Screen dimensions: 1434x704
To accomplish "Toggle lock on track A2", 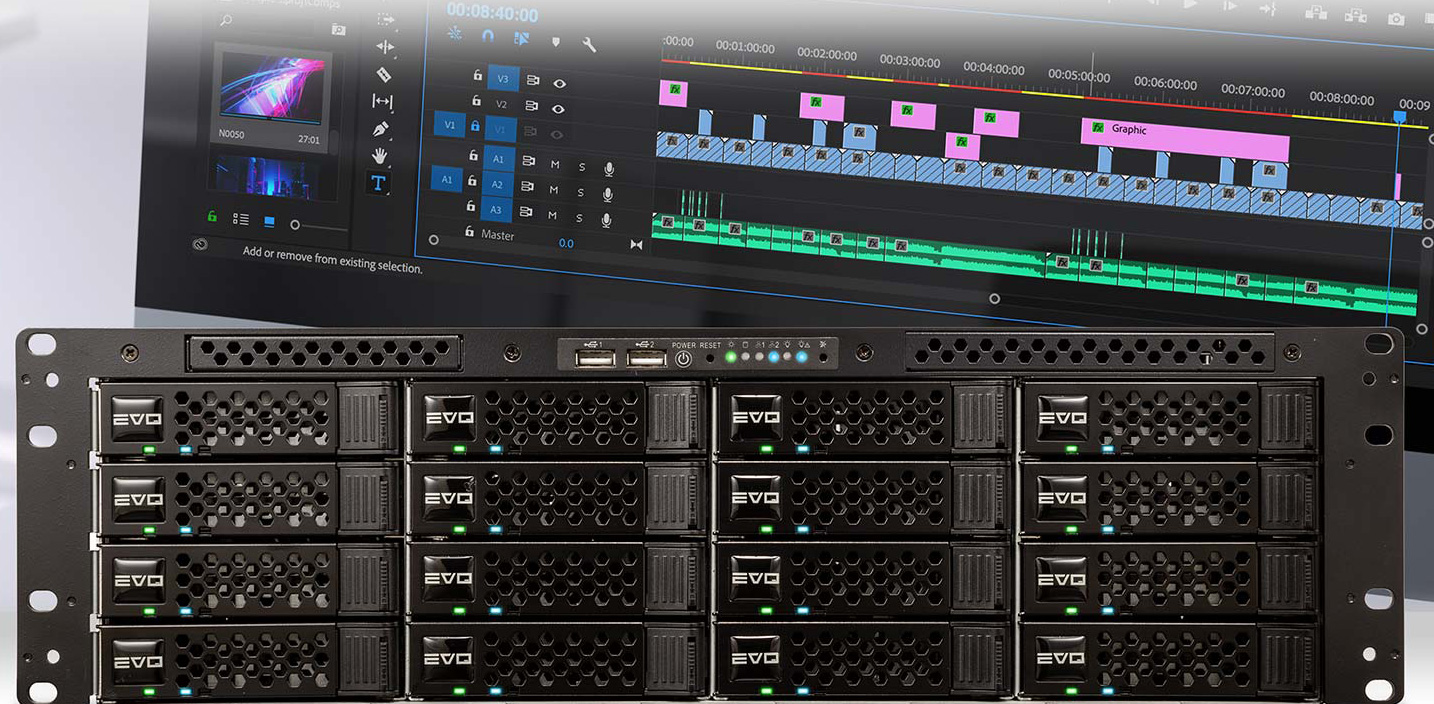I will (x=472, y=181).
